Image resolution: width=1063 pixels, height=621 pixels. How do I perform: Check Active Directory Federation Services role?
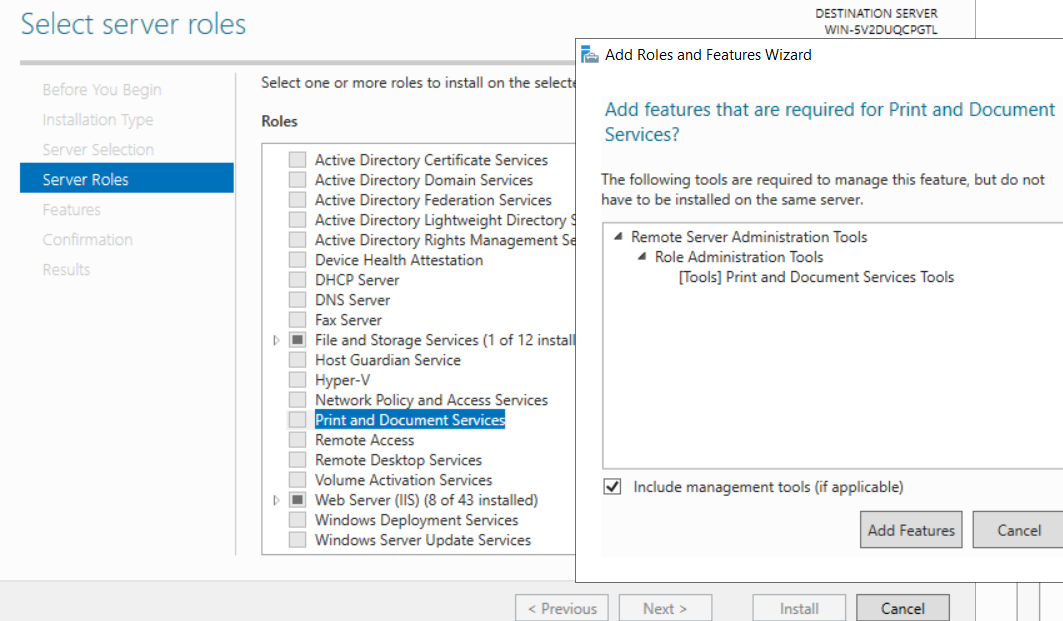coord(297,200)
